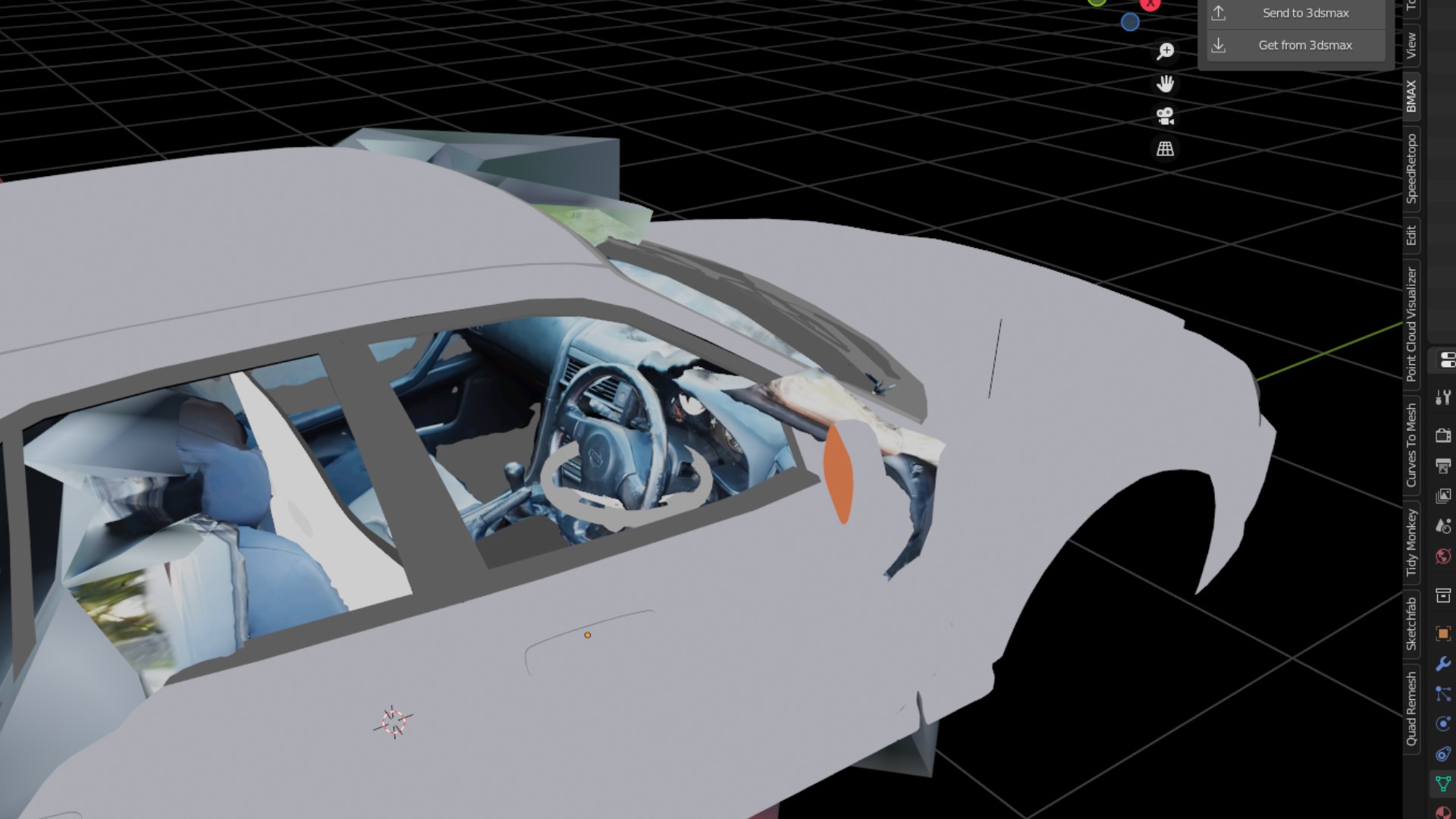Open the Curves To Mesh tab
Viewport: 1456px width, 819px height.
pos(1411,445)
